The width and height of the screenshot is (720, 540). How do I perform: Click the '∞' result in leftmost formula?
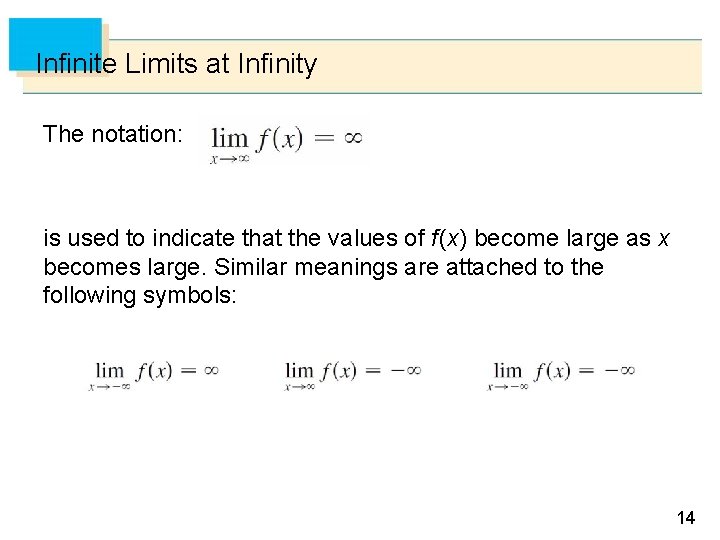point(211,370)
